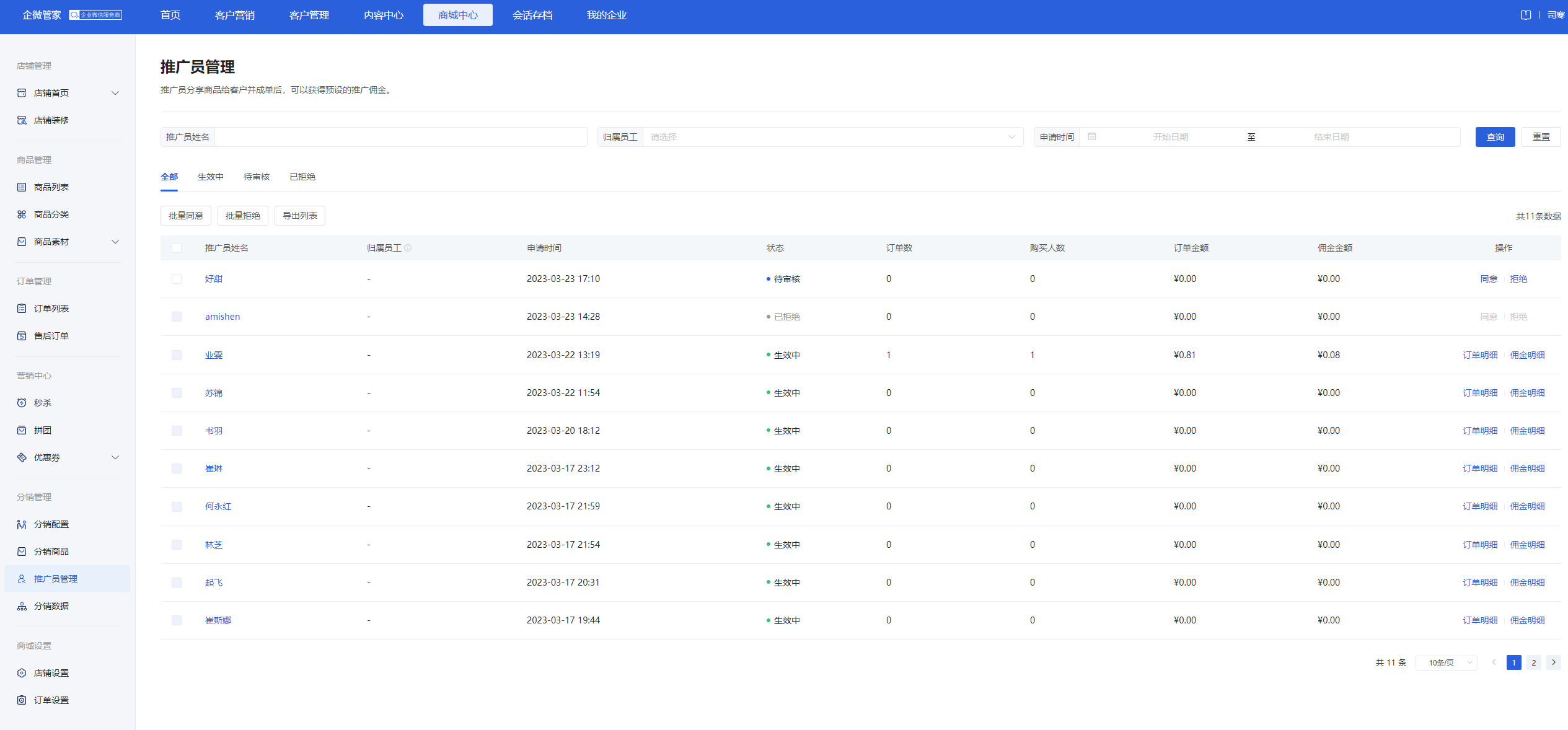This screenshot has height=730, width=1568.
Task: Open the 归属员工 dropdown selector
Action: (x=833, y=137)
